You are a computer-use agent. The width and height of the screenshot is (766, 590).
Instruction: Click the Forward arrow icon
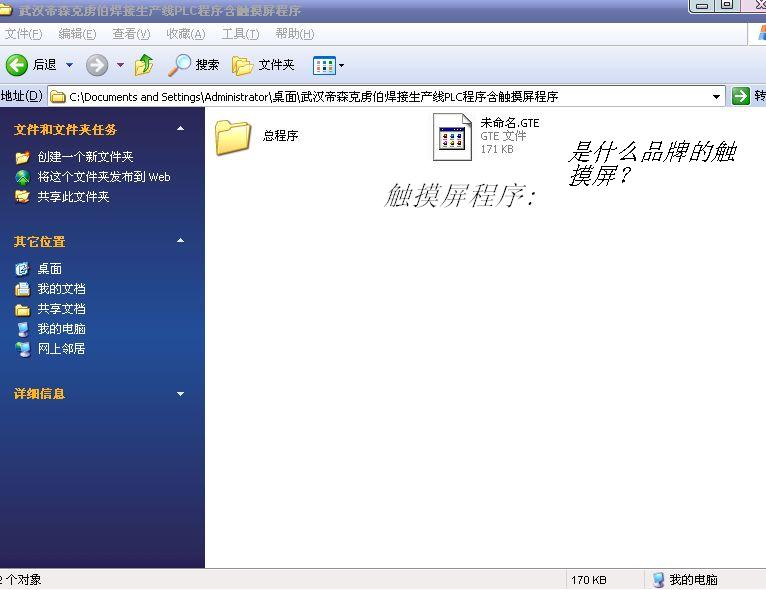pos(97,65)
